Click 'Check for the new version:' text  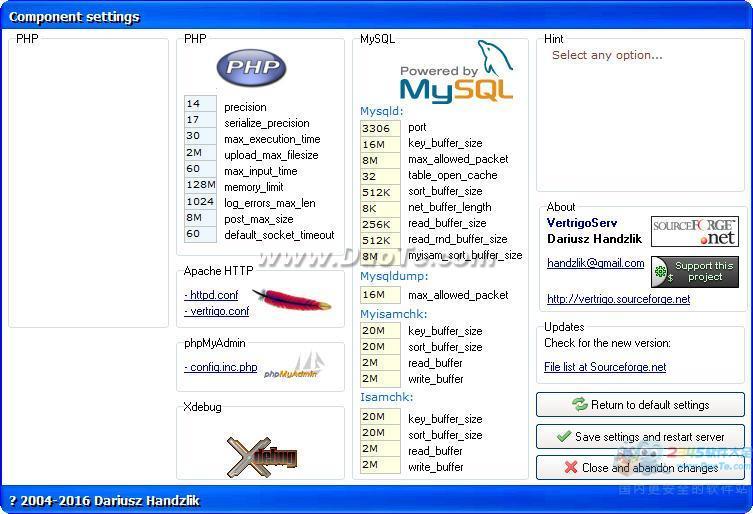[x=607, y=343]
